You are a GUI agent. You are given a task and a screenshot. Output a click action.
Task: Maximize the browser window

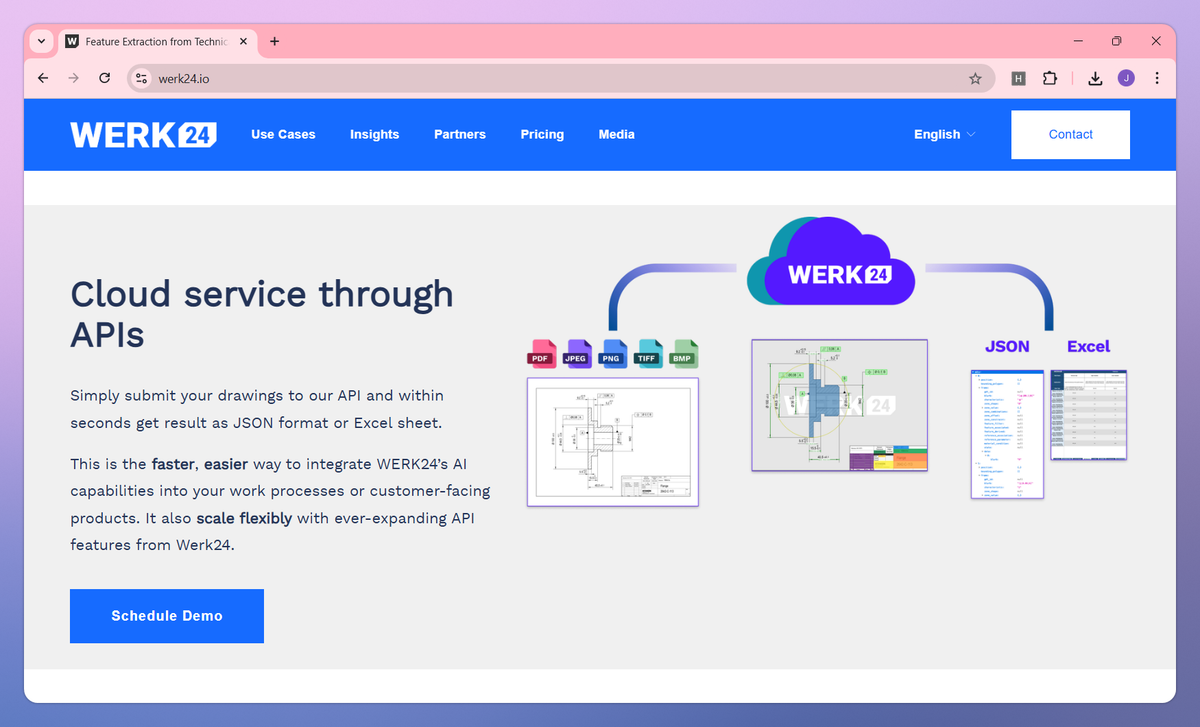coord(1117,41)
